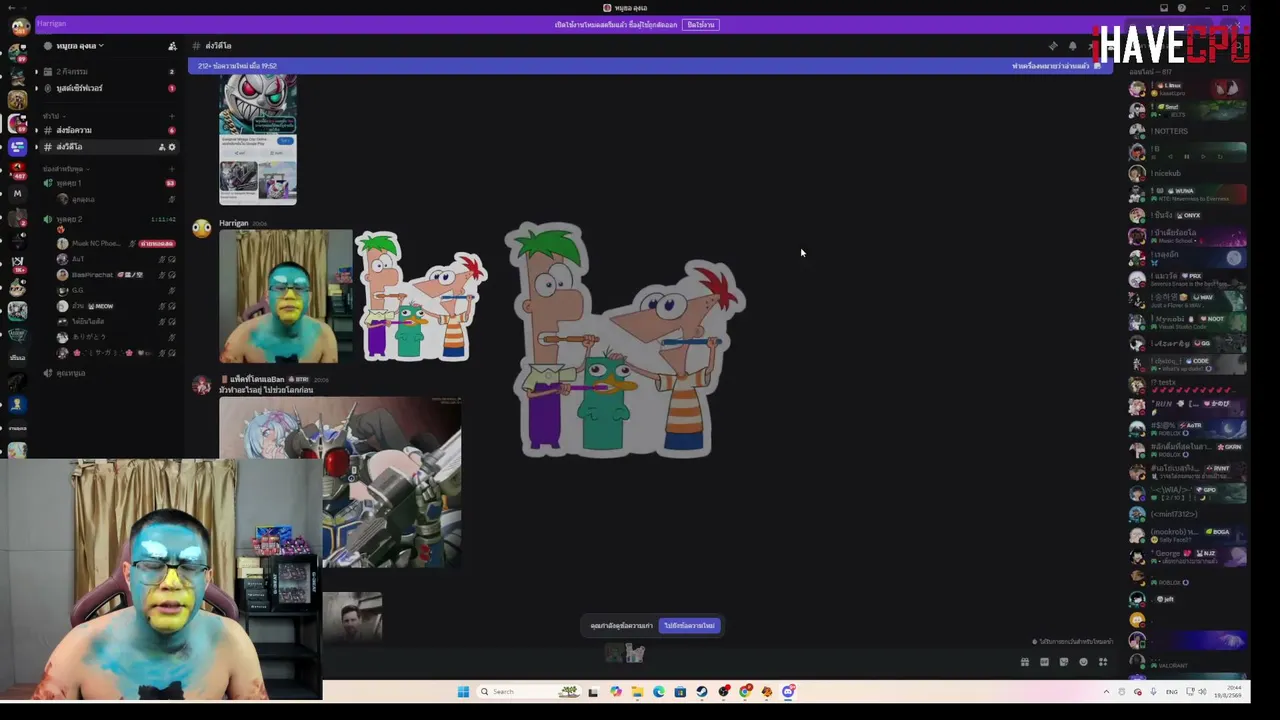Join the voice channel showing the 1:11:42 timer
Screen dimensions: 1280x720
click(110, 219)
